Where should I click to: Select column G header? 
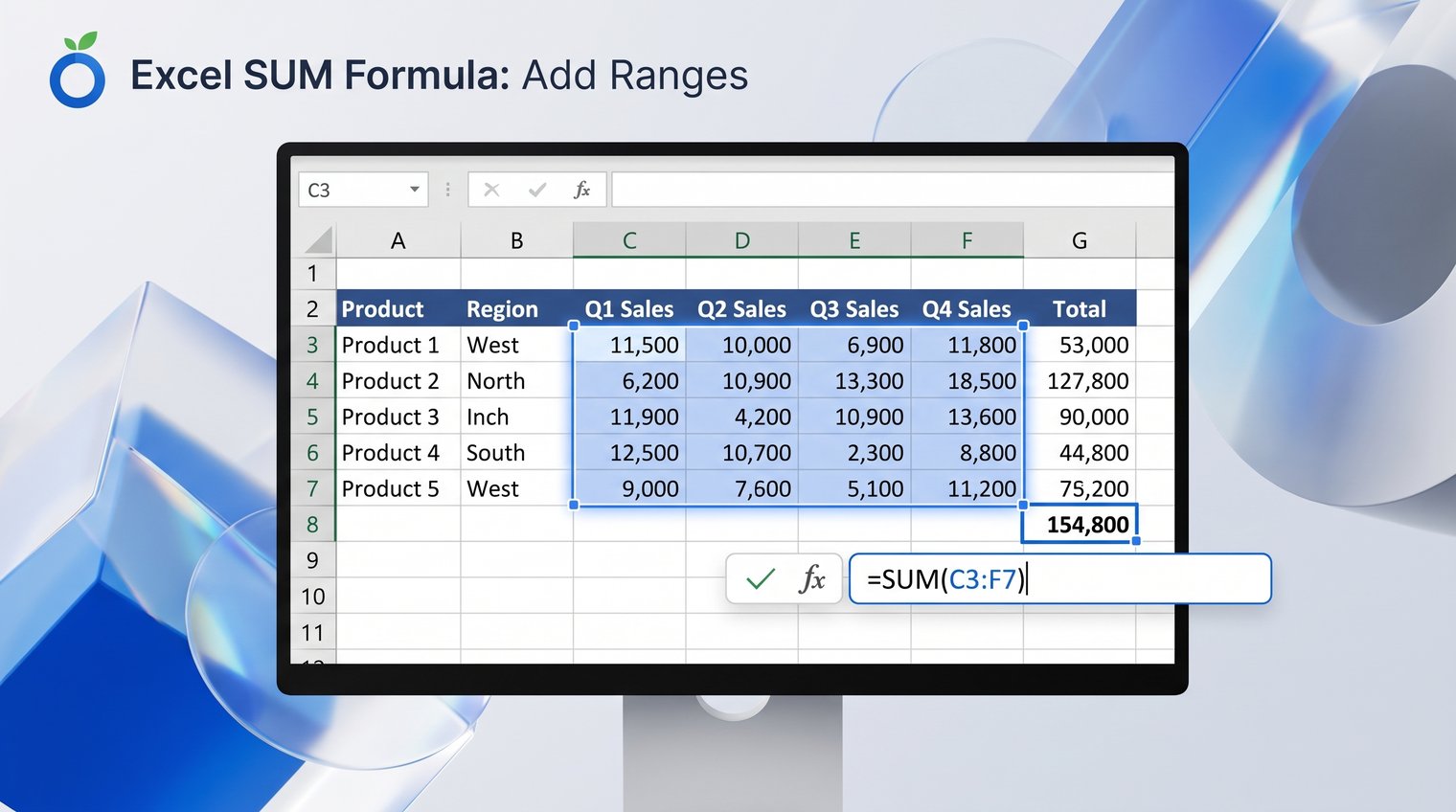(1080, 240)
